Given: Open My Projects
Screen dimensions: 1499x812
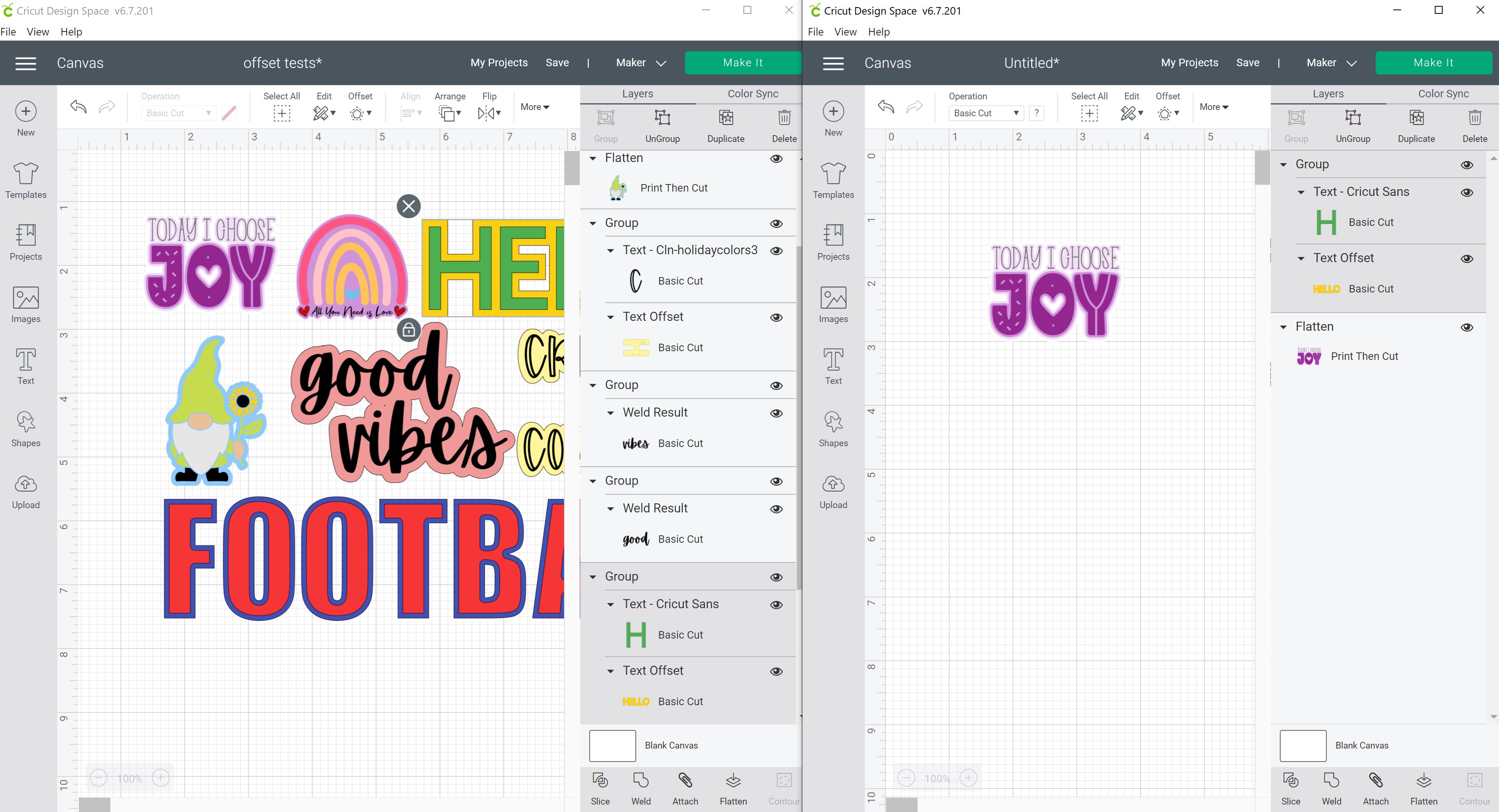Looking at the screenshot, I should (499, 62).
